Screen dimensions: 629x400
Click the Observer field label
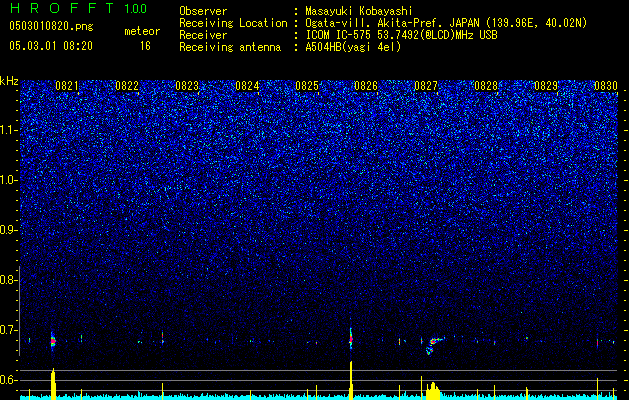pos(203,11)
